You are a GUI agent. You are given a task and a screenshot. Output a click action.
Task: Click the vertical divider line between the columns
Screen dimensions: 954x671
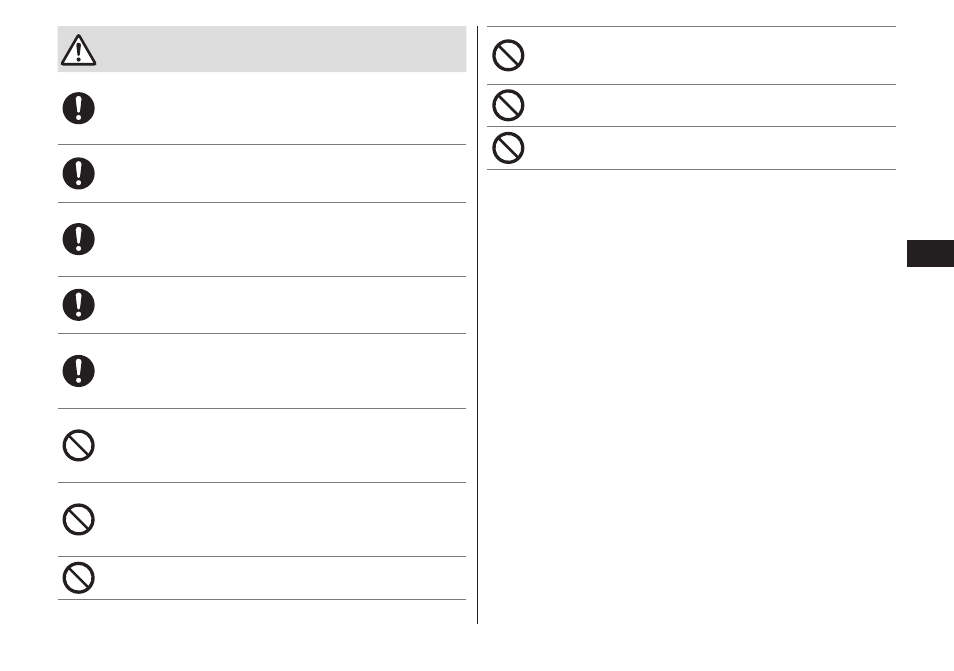point(478,325)
